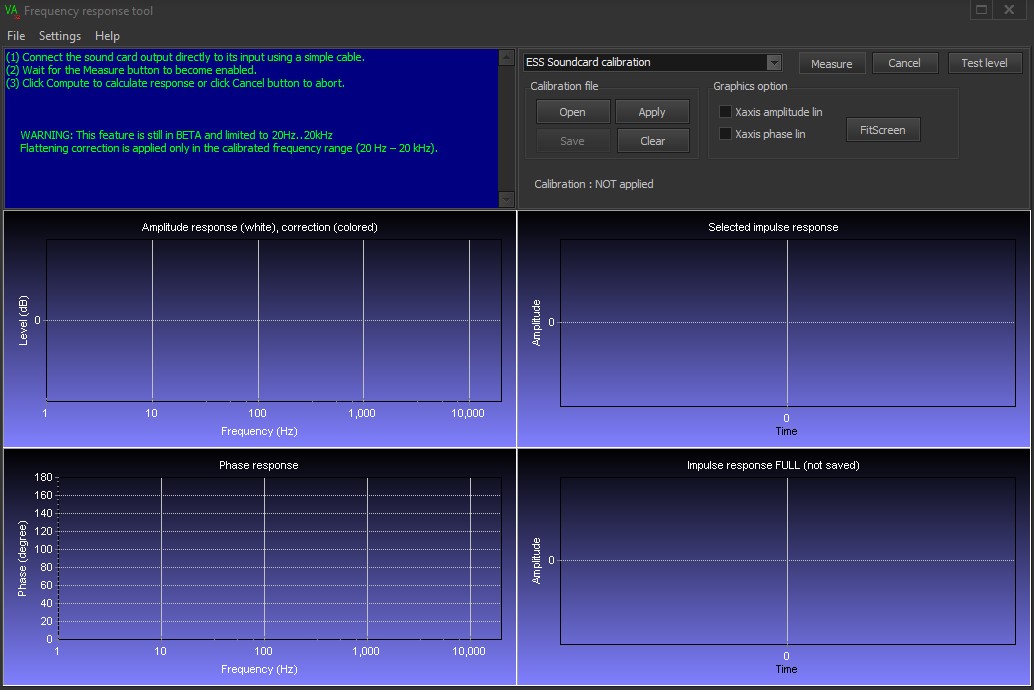The height and width of the screenshot is (690, 1034).
Task: Enable Xaxis amplitude lin checkbox
Action: [725, 111]
